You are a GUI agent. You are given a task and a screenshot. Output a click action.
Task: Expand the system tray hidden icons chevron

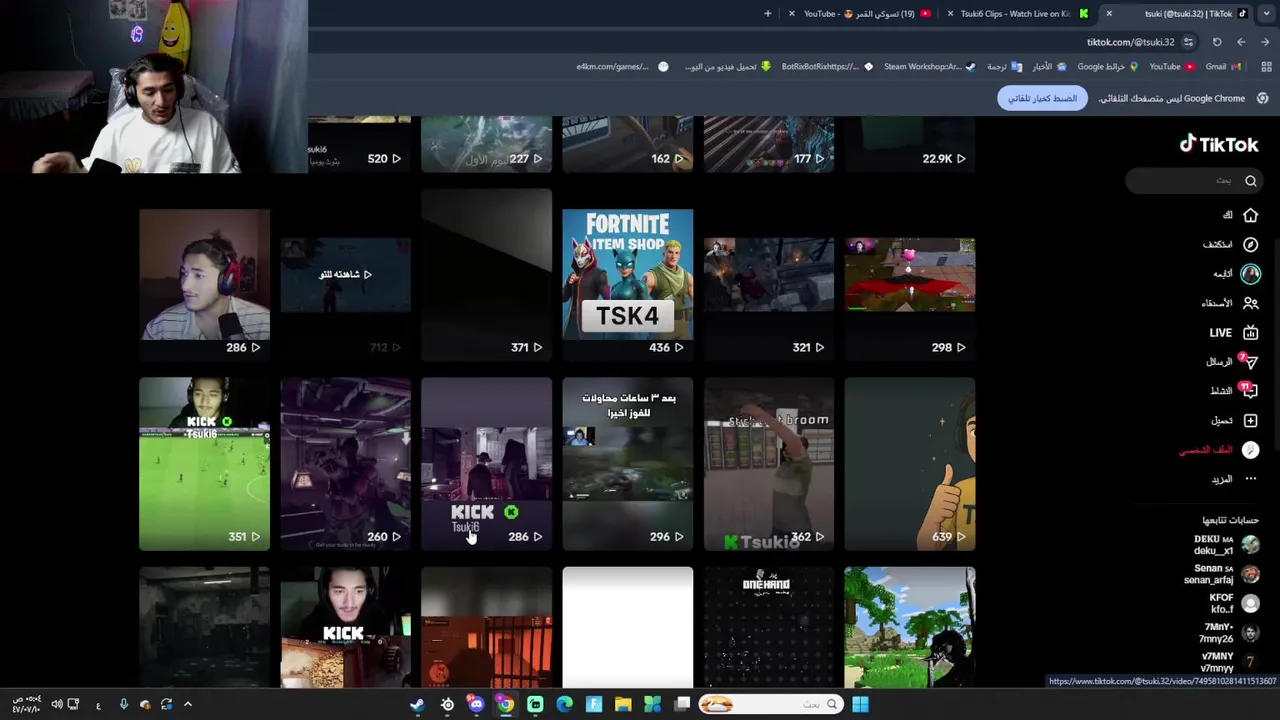coord(187,705)
